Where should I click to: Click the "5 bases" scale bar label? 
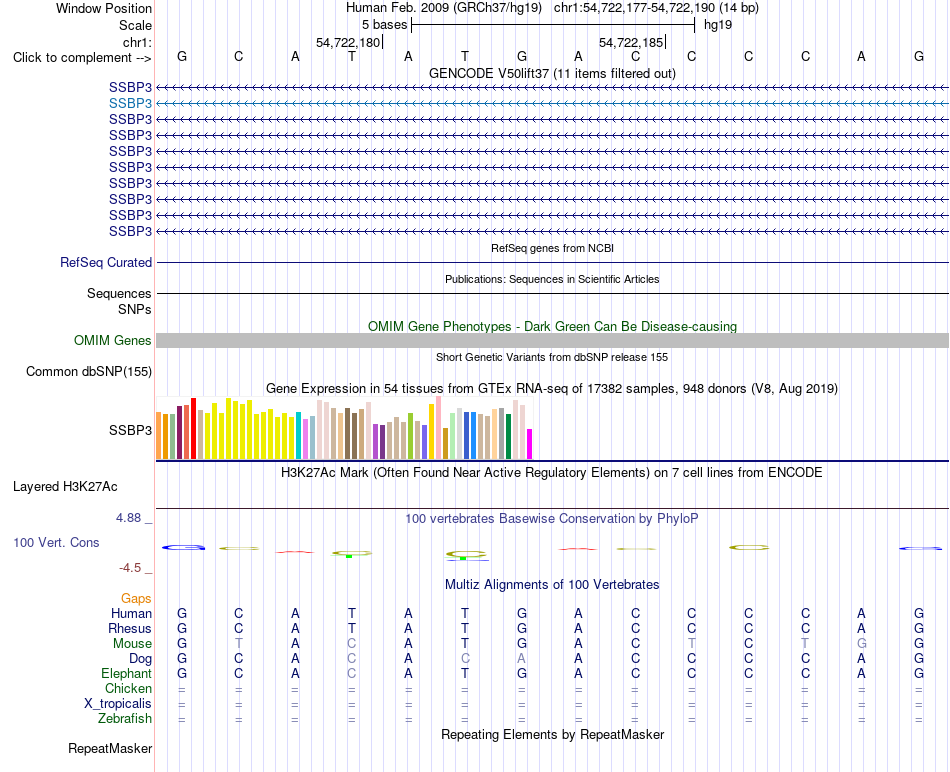click(x=385, y=25)
